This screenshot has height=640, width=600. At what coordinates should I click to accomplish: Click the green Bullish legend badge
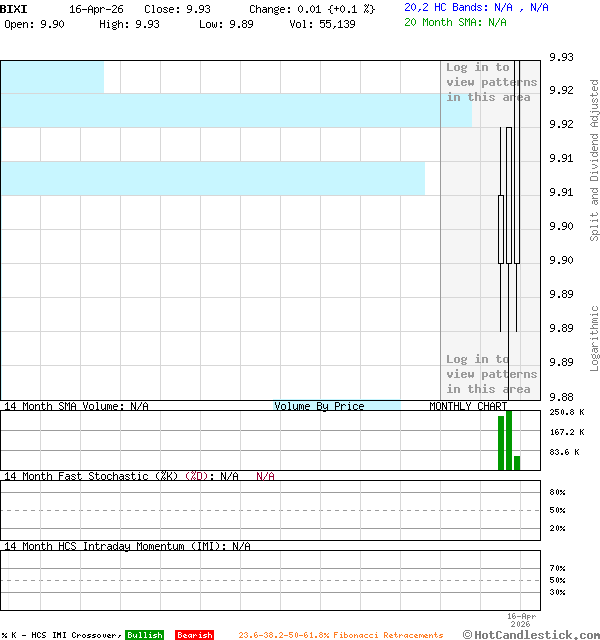click(x=144, y=635)
